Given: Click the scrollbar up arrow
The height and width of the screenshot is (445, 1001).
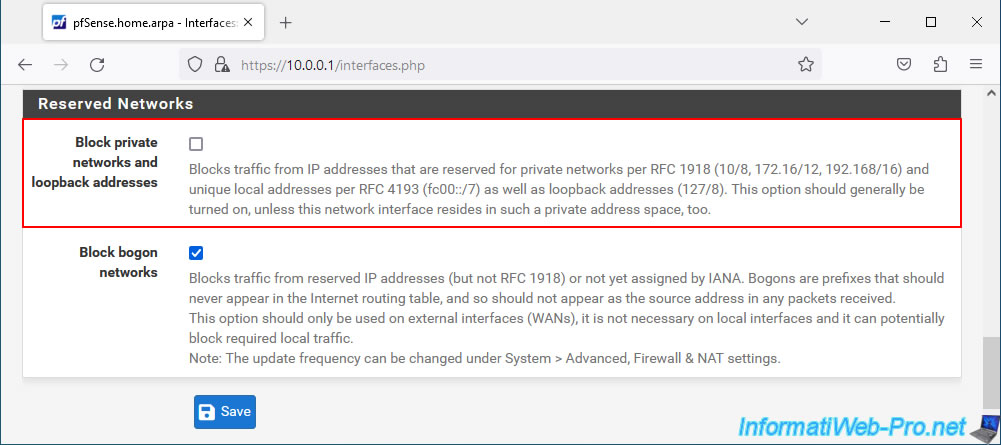Looking at the screenshot, I should coord(990,93).
